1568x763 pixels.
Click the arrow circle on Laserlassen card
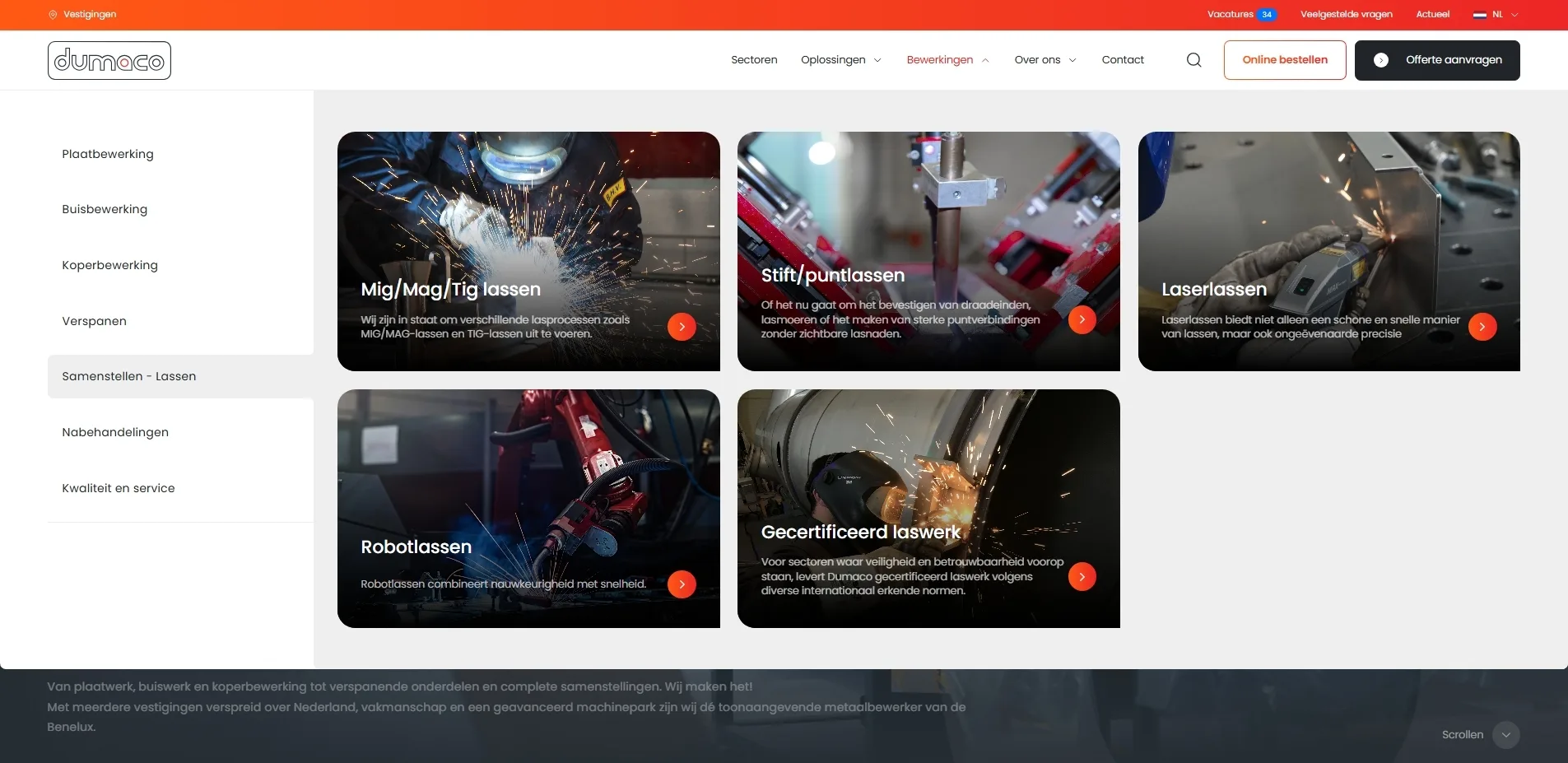click(1482, 327)
